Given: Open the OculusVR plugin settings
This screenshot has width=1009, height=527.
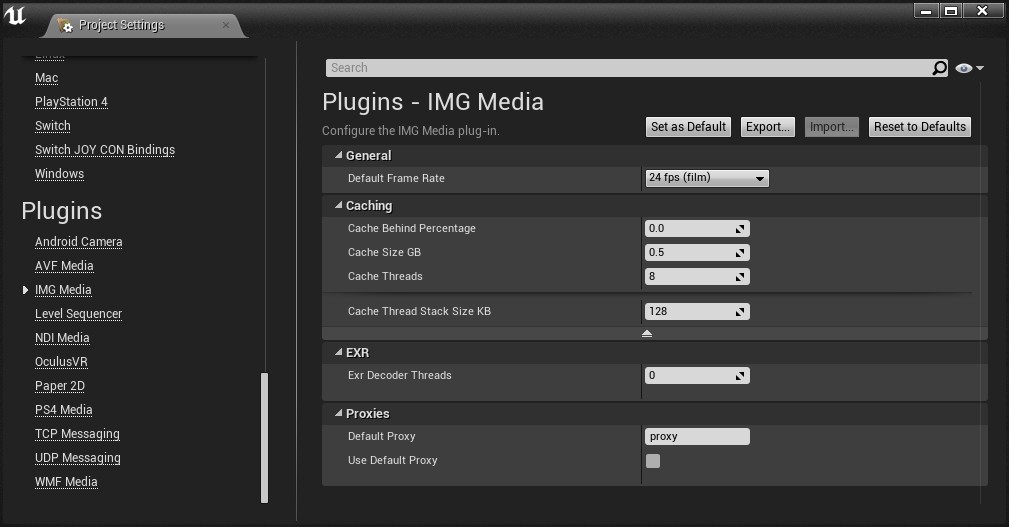Looking at the screenshot, I should click(61, 362).
